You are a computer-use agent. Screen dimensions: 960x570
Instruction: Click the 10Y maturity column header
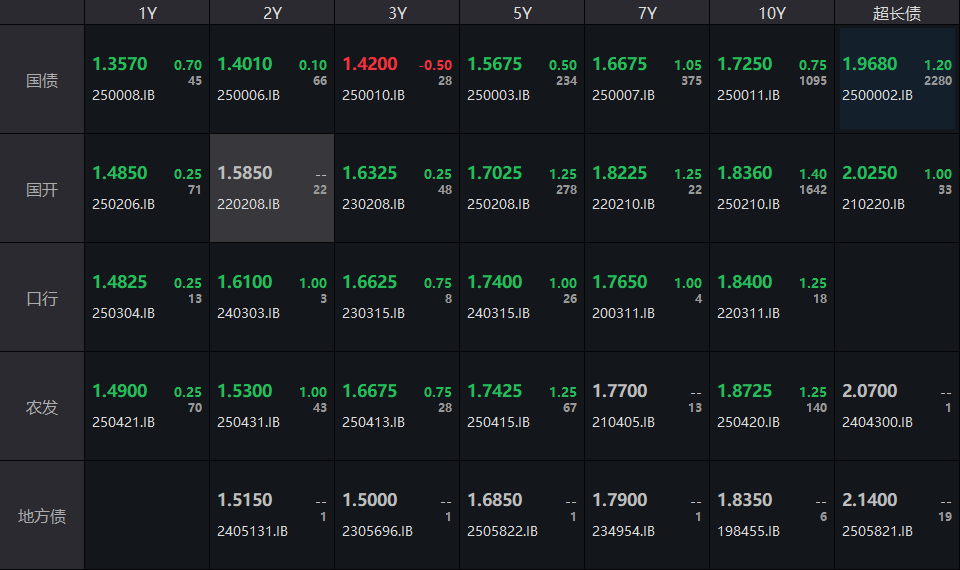point(772,13)
